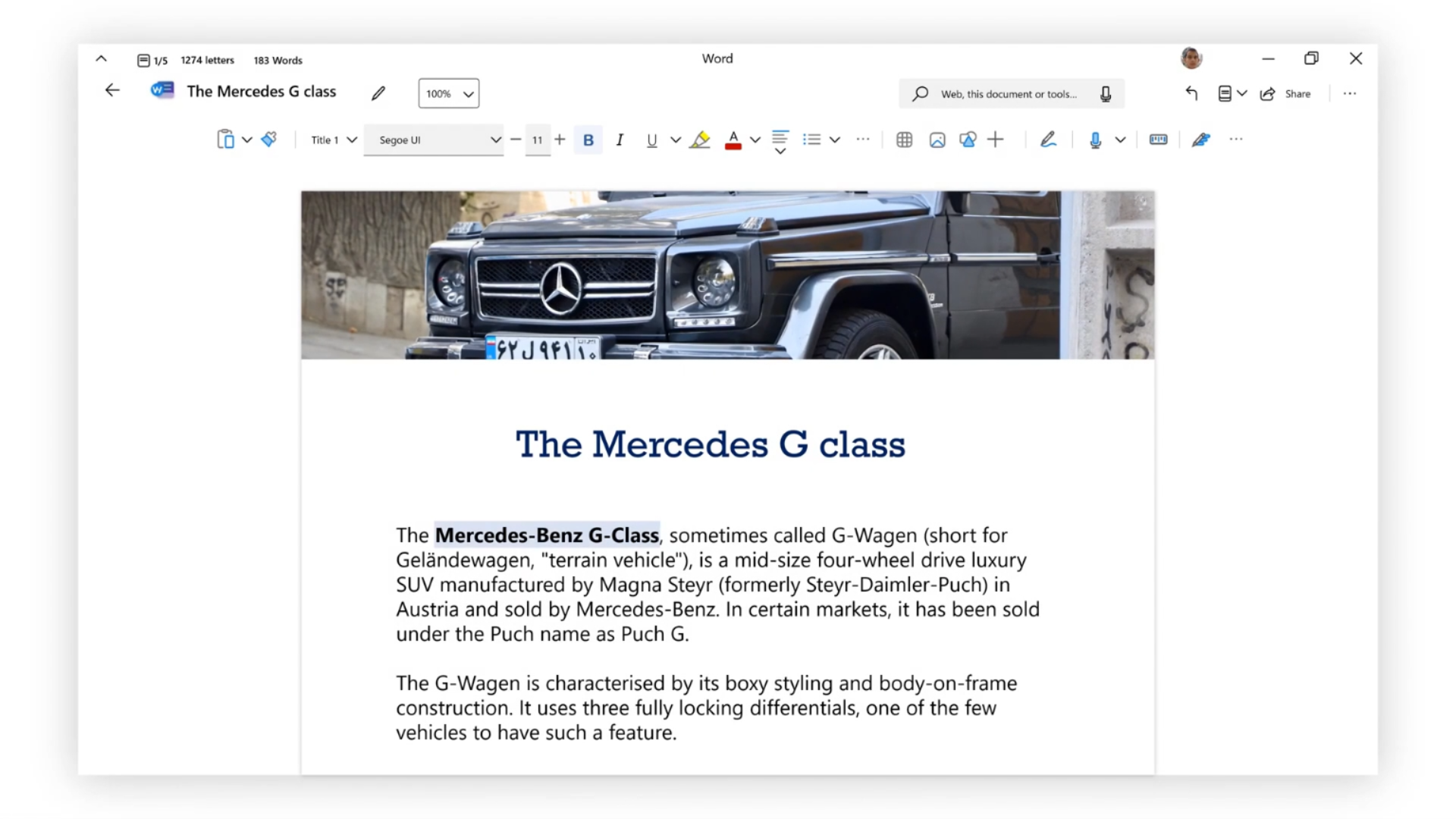Rename the document with the pencil icon
Viewport: 1456px width, 819px height.
point(378,93)
